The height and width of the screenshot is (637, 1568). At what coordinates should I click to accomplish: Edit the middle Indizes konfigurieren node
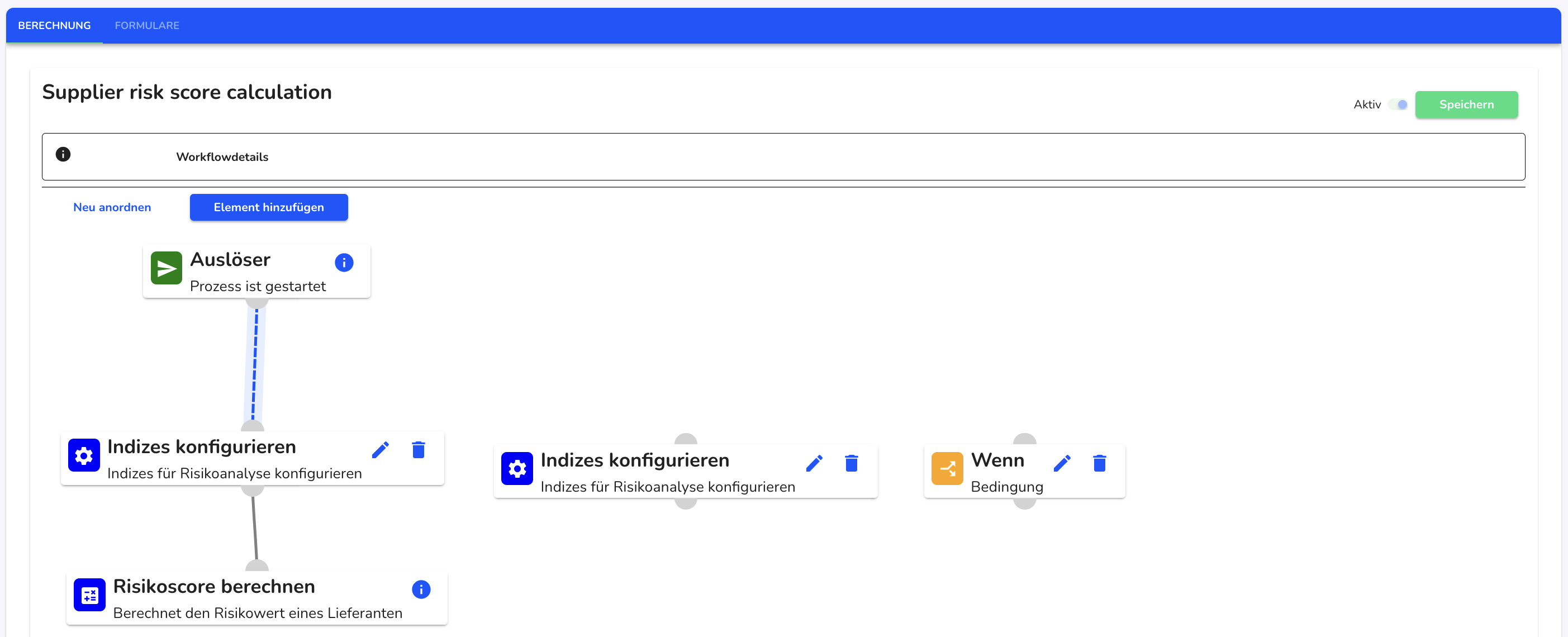pos(814,464)
